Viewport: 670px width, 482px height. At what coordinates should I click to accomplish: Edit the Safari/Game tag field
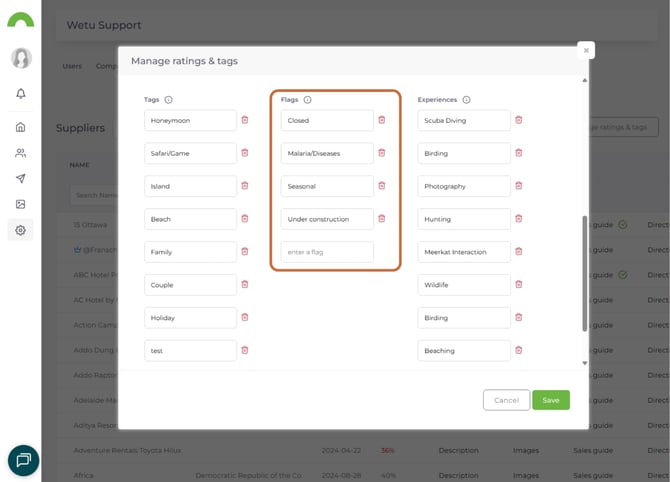click(x=190, y=153)
